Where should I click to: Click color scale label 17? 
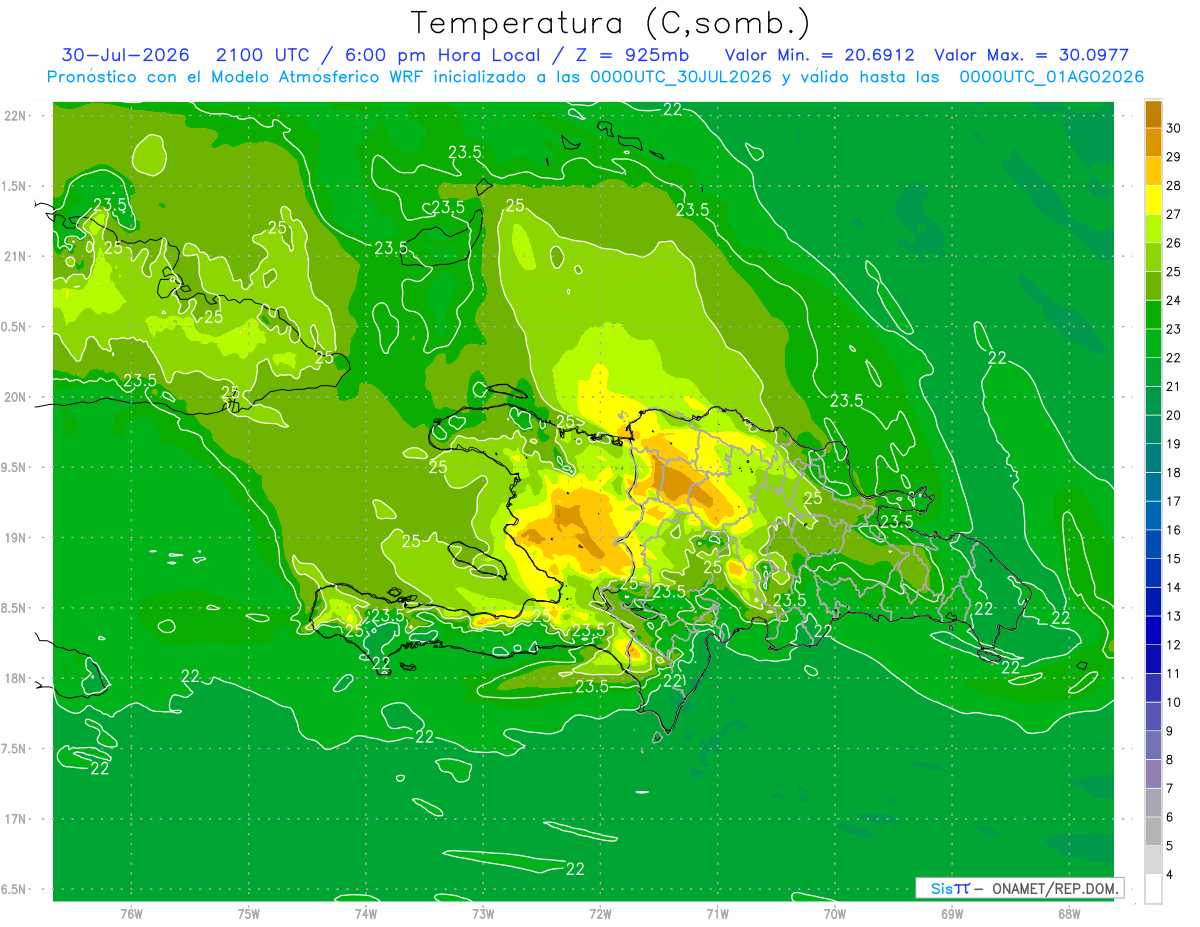point(1174,501)
